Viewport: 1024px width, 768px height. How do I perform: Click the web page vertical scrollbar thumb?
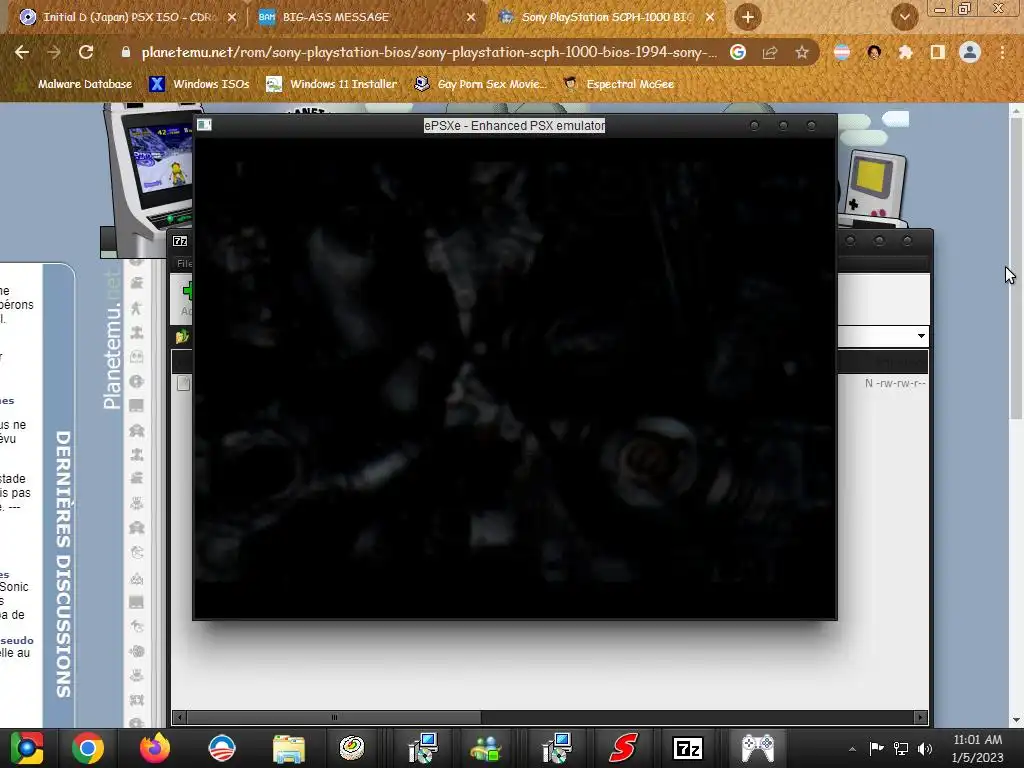[1016, 269]
